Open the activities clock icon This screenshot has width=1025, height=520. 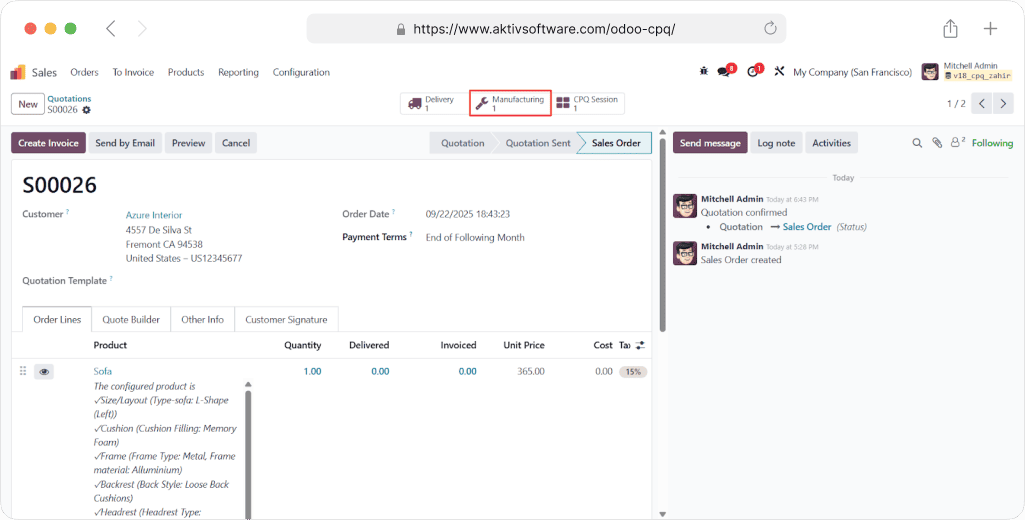pos(754,72)
